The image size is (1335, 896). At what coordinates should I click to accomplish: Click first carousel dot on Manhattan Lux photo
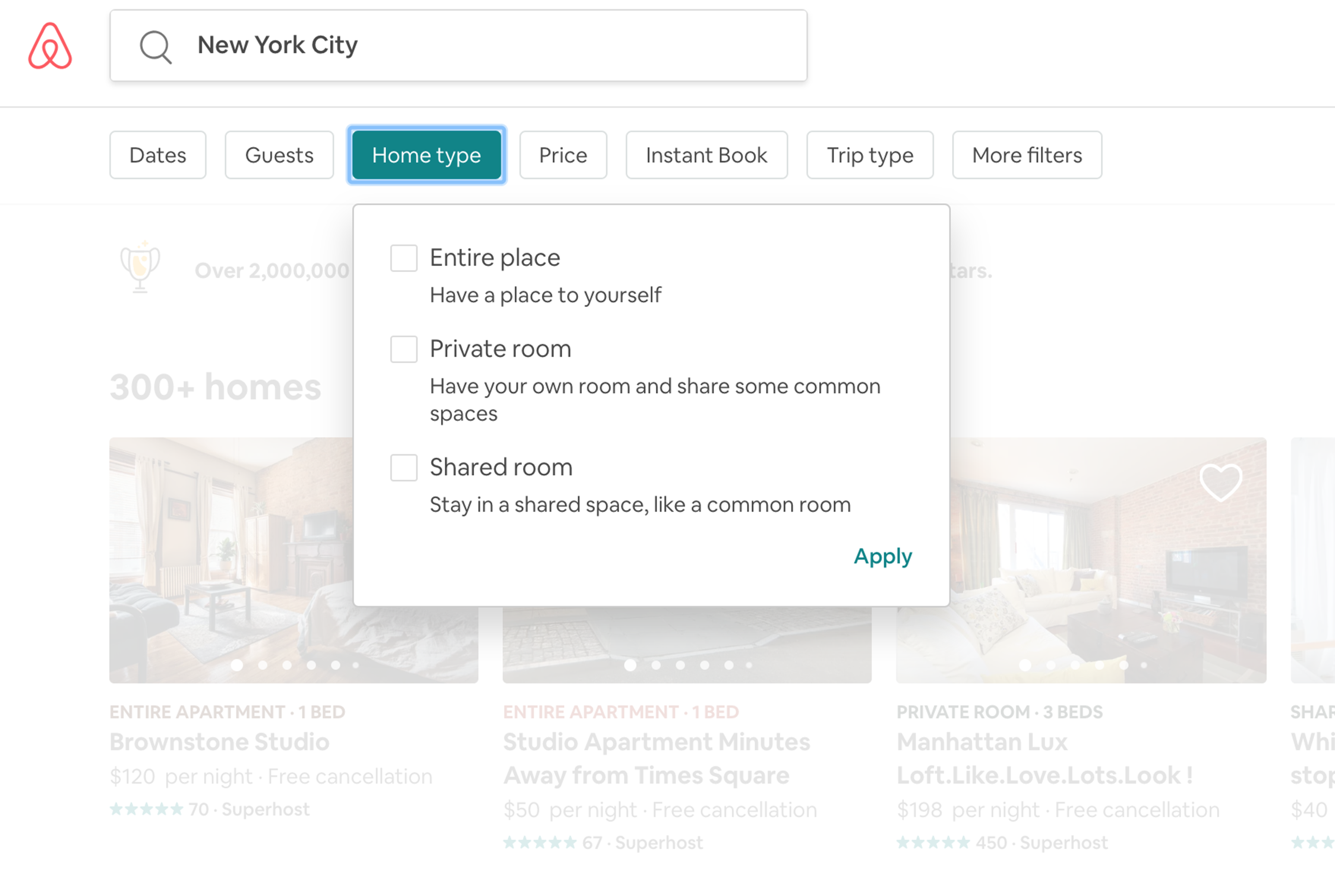(x=1025, y=664)
